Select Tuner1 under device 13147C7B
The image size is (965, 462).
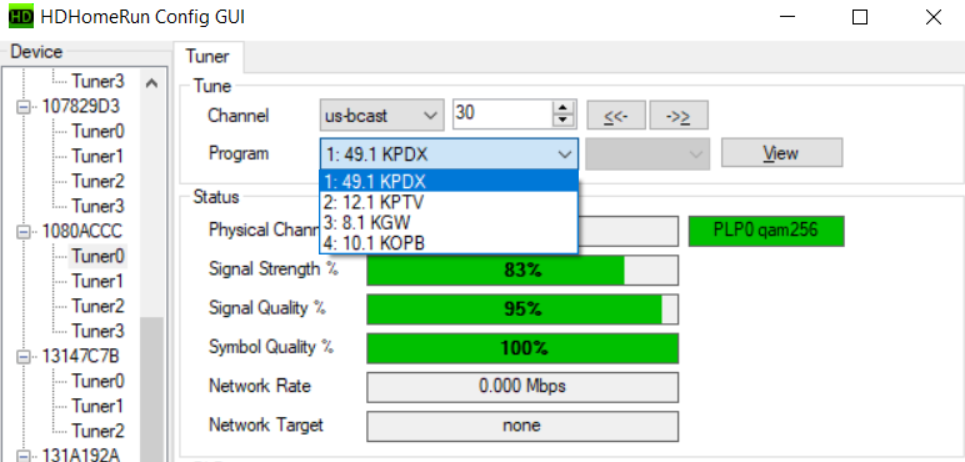coord(97,406)
